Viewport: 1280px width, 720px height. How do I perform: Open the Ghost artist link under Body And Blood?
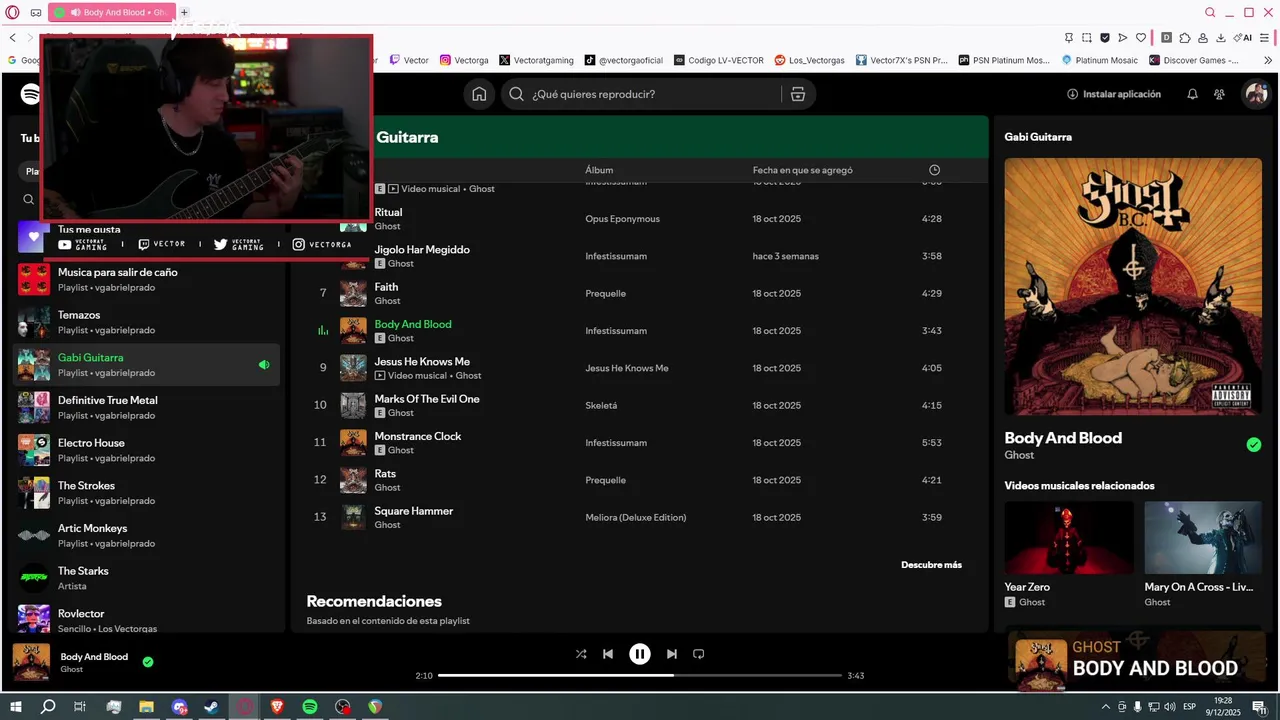pyautogui.click(x=1019, y=455)
